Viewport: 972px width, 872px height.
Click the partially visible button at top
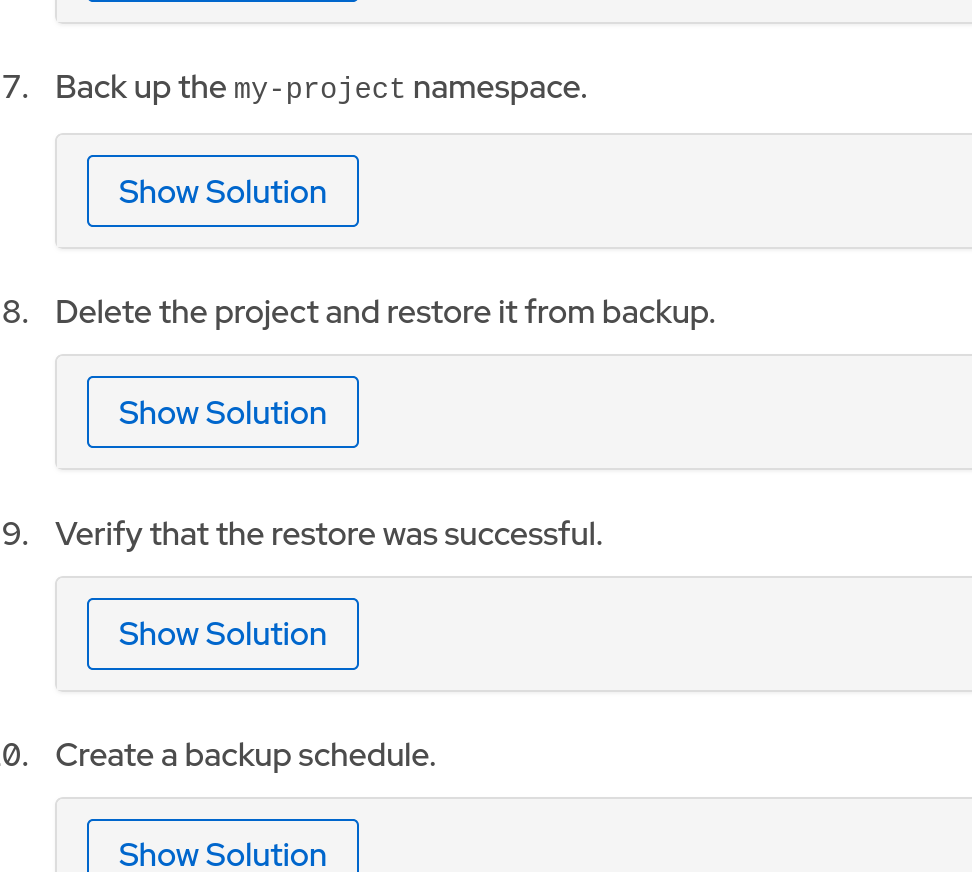(222, 1)
